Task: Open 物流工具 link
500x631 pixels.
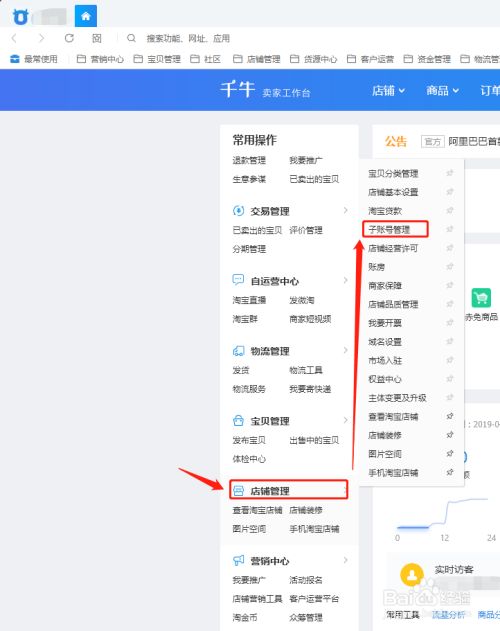Action: coord(306,370)
